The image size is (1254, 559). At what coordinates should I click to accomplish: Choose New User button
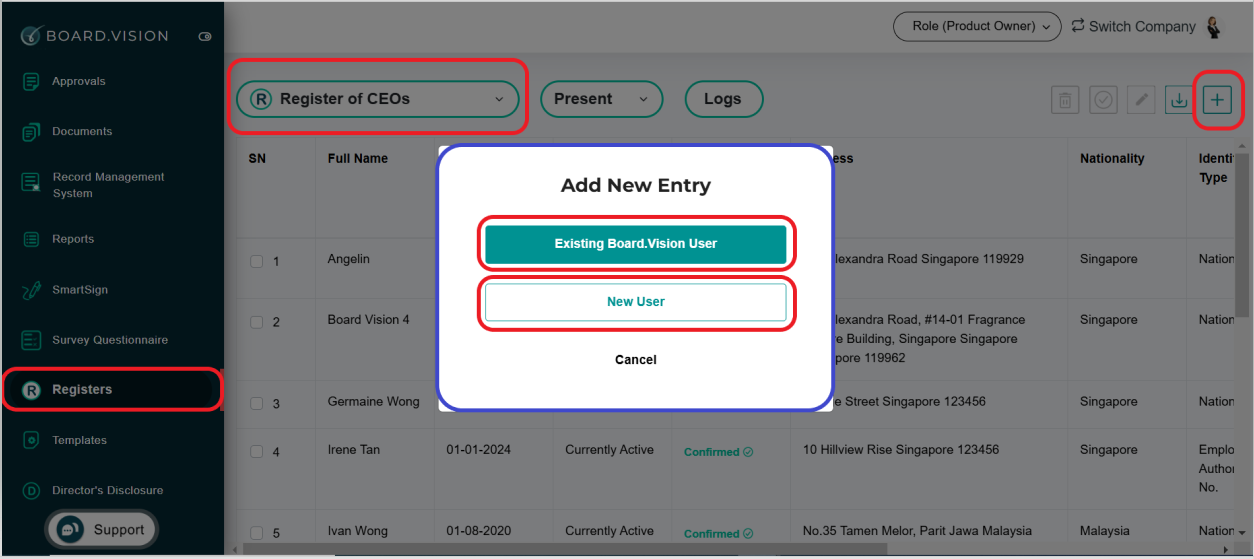point(636,302)
